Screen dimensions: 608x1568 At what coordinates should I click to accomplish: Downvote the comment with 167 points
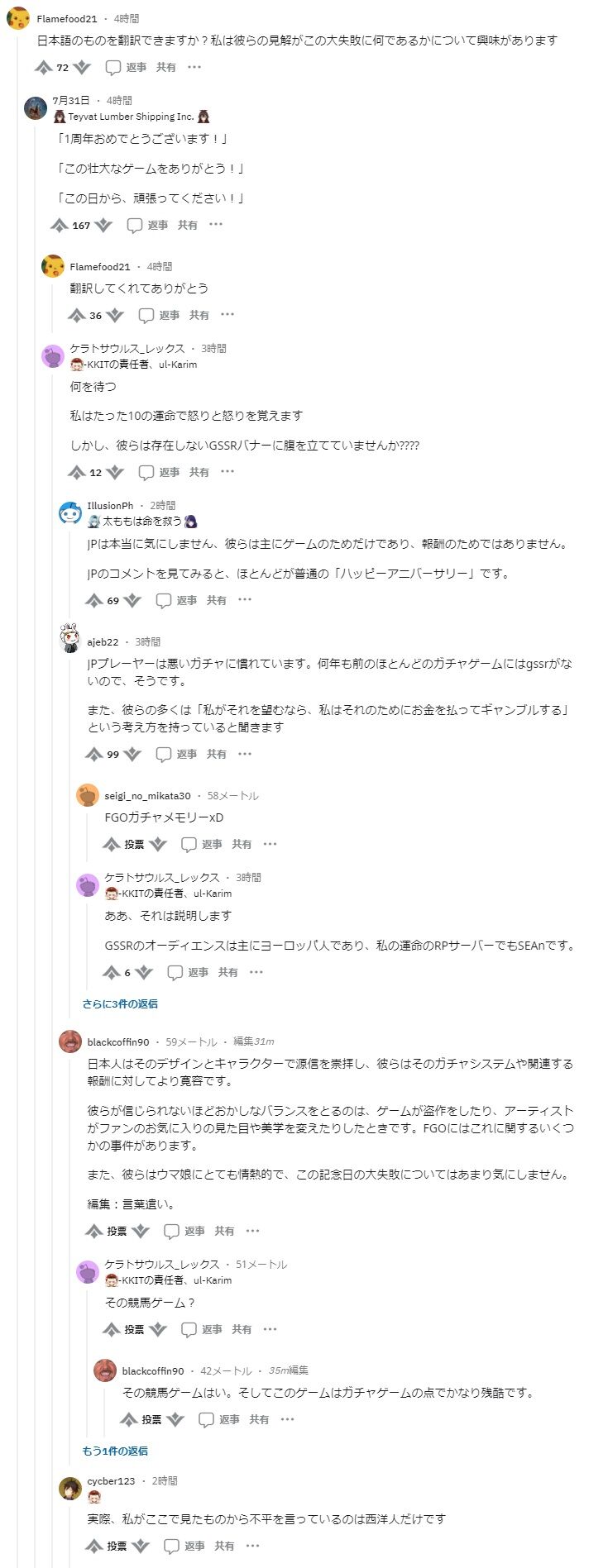pos(103,225)
